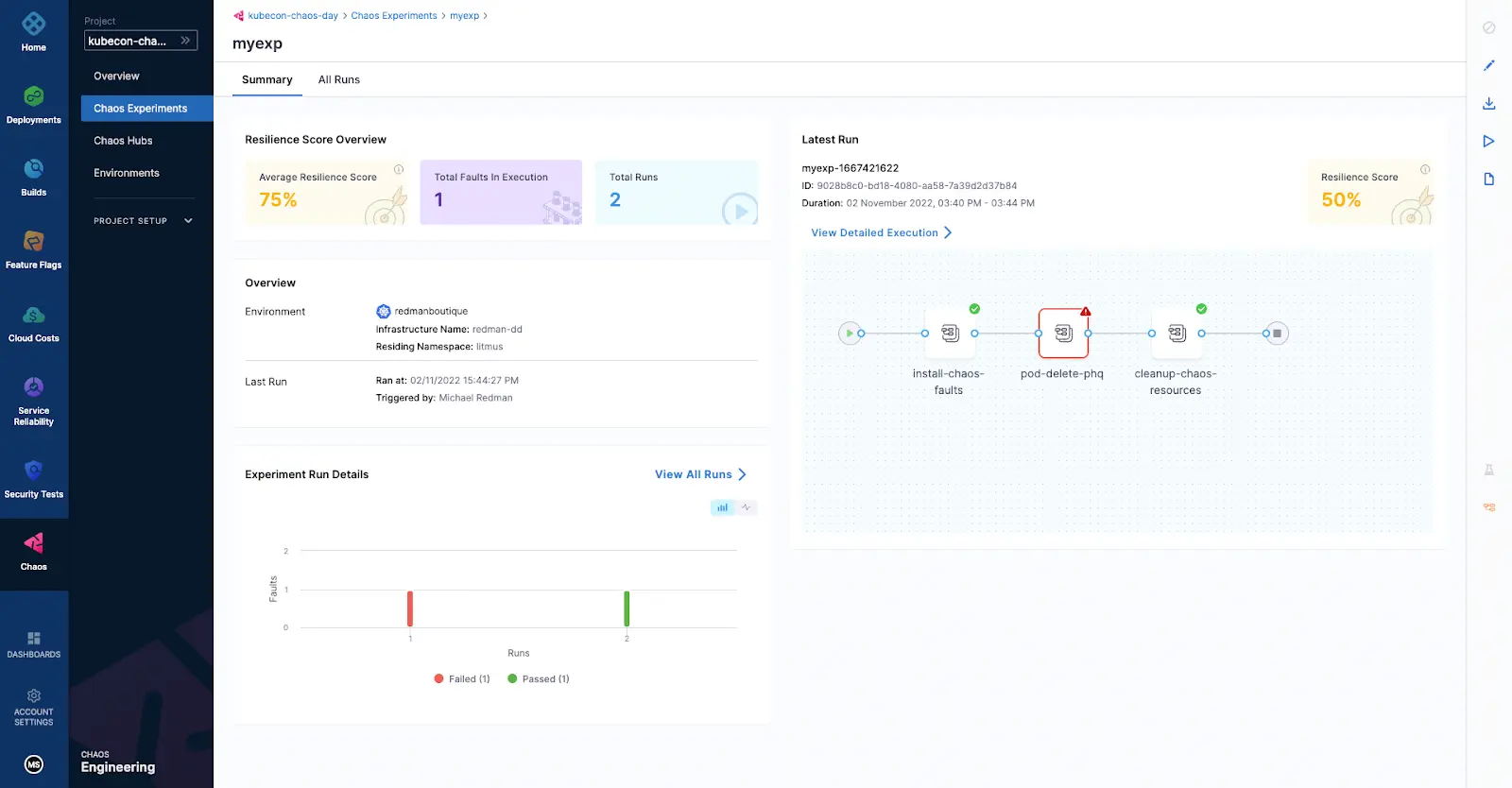Select the install-chaos-faults workflow node
The height and width of the screenshot is (788, 1512).
pyautogui.click(x=950, y=333)
